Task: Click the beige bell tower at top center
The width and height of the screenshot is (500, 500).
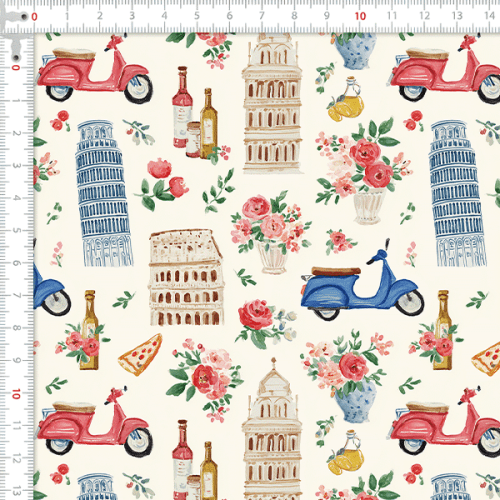Action: click(x=272, y=104)
